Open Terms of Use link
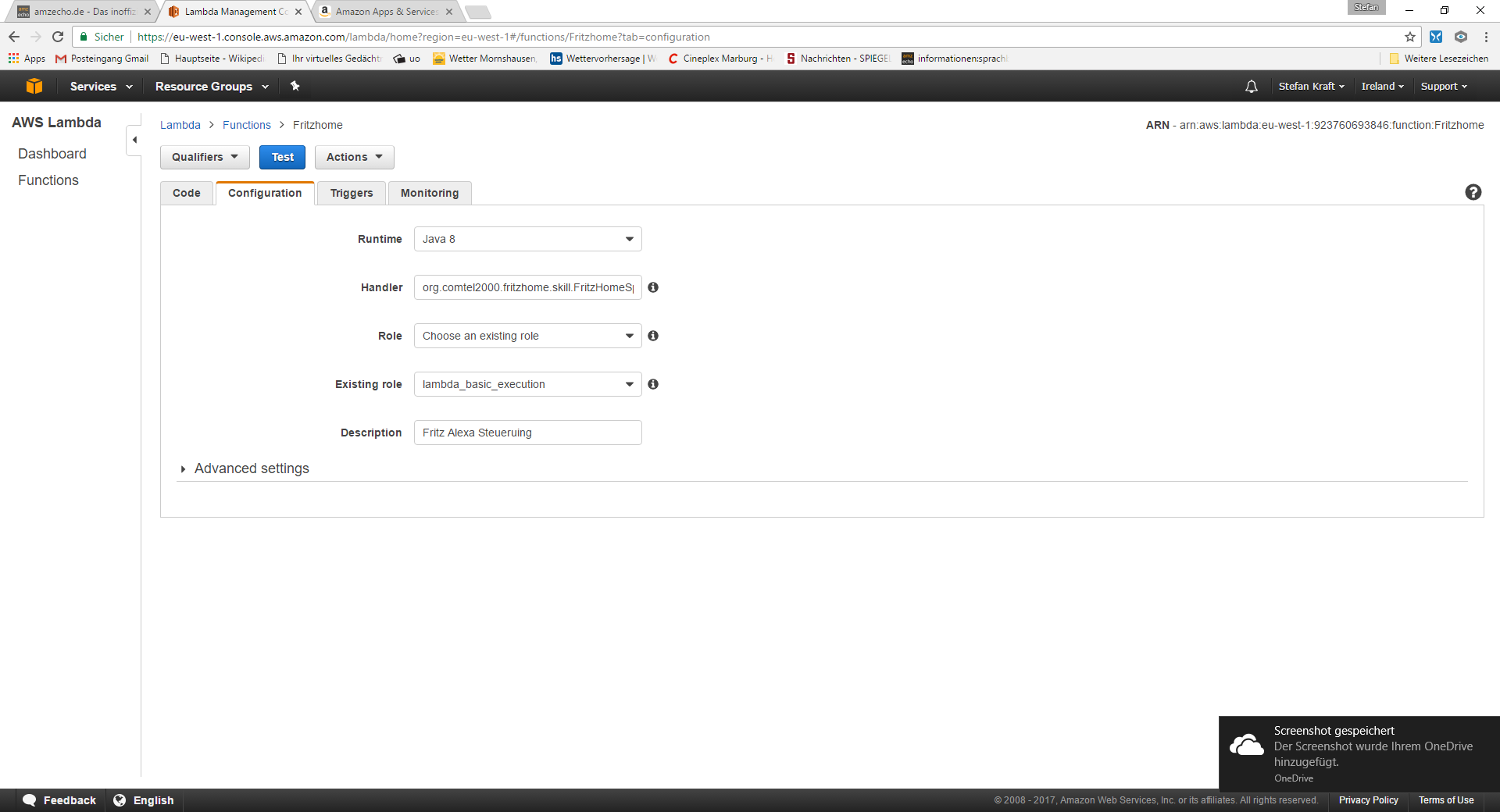 [x=1446, y=800]
